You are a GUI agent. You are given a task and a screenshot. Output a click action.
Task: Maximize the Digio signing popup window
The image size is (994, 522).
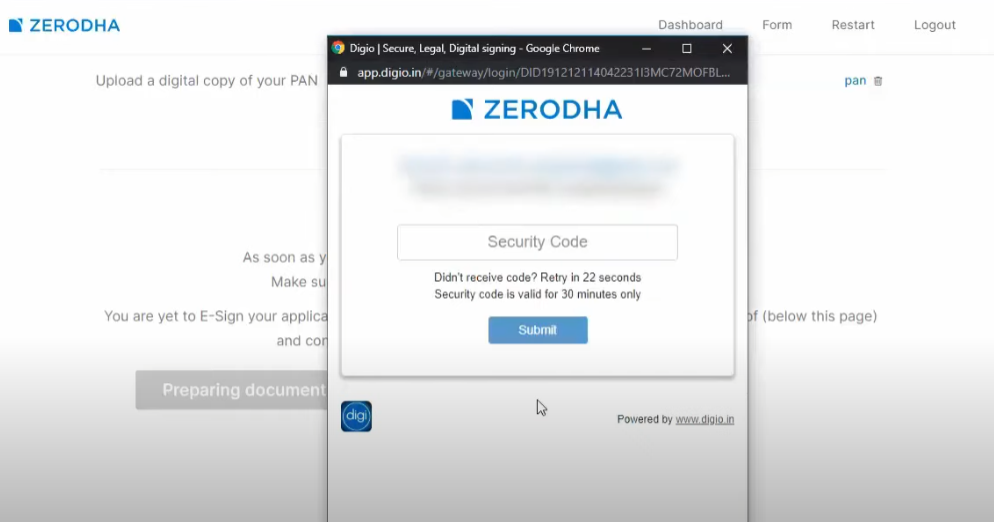pos(687,48)
